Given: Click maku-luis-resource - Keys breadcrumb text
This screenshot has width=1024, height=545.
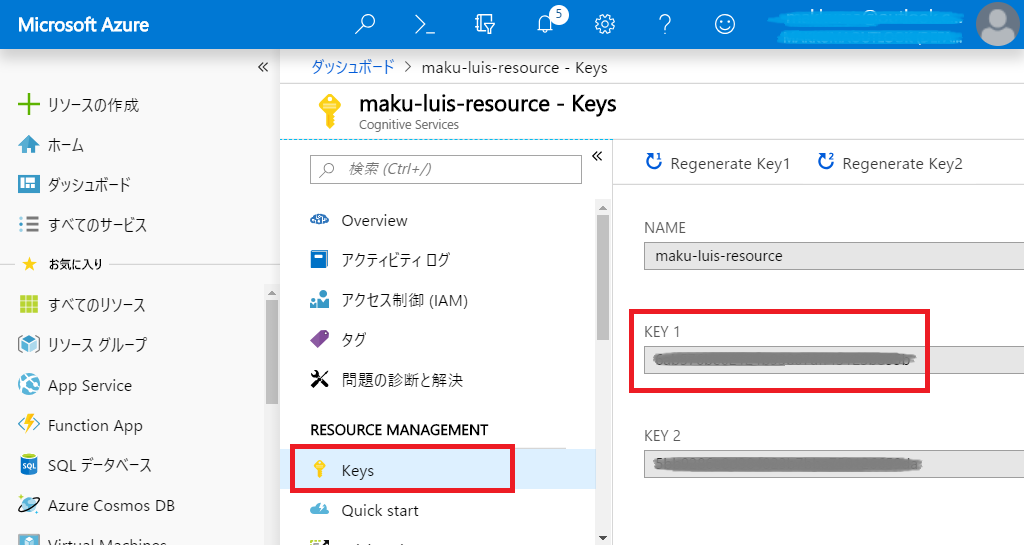Looking at the screenshot, I should click(x=515, y=68).
